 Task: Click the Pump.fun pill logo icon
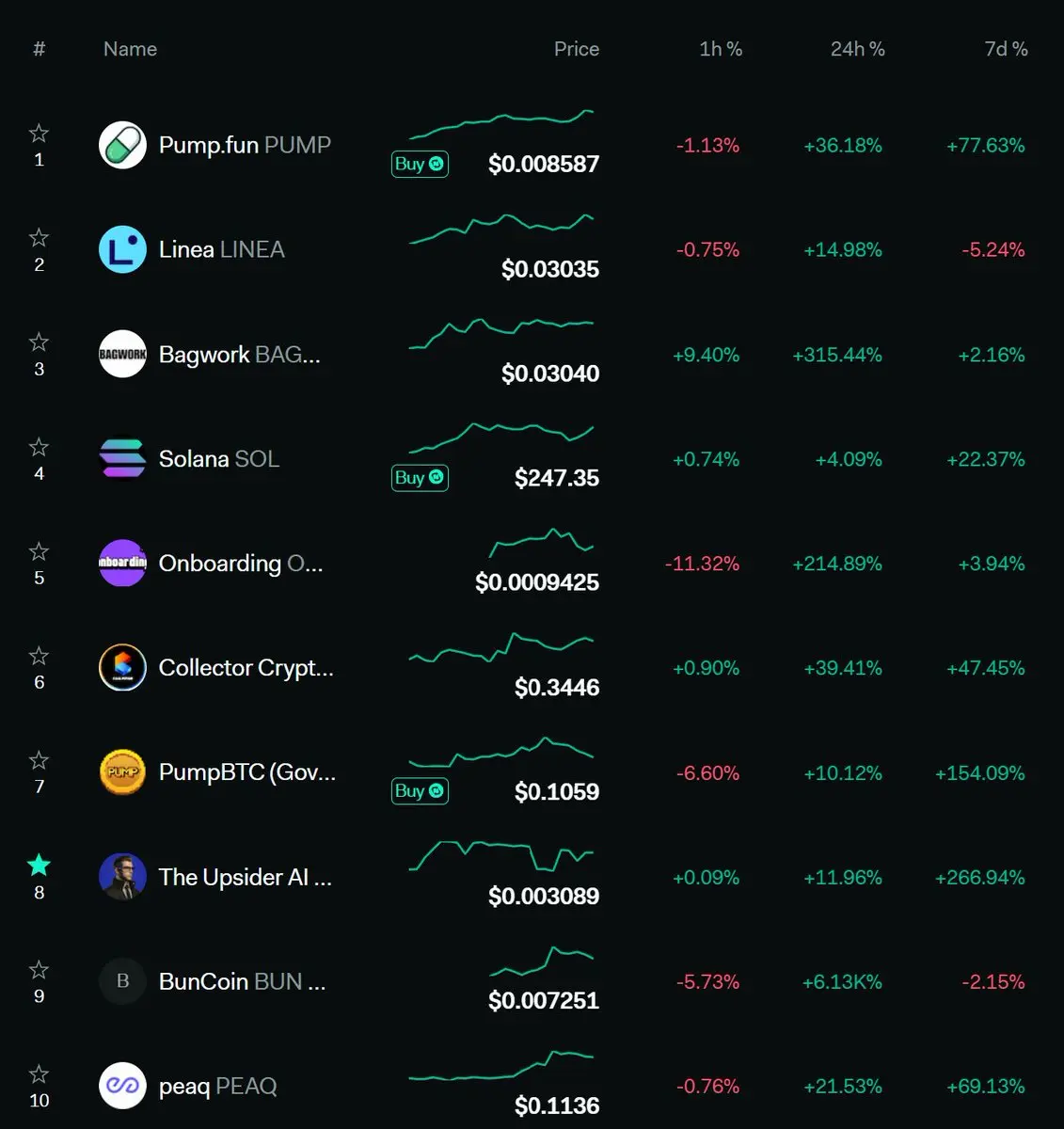pyautogui.click(x=122, y=145)
